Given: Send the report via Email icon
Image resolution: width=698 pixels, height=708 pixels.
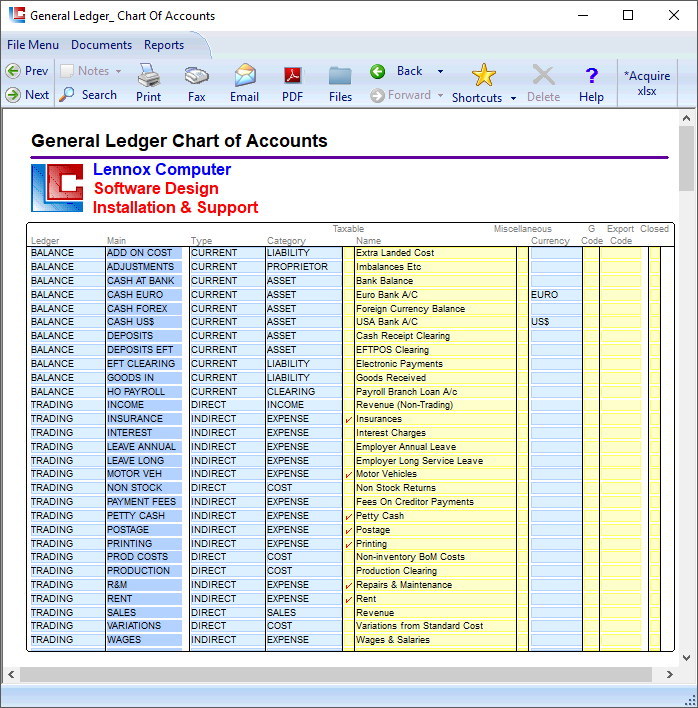Looking at the screenshot, I should [x=244, y=76].
